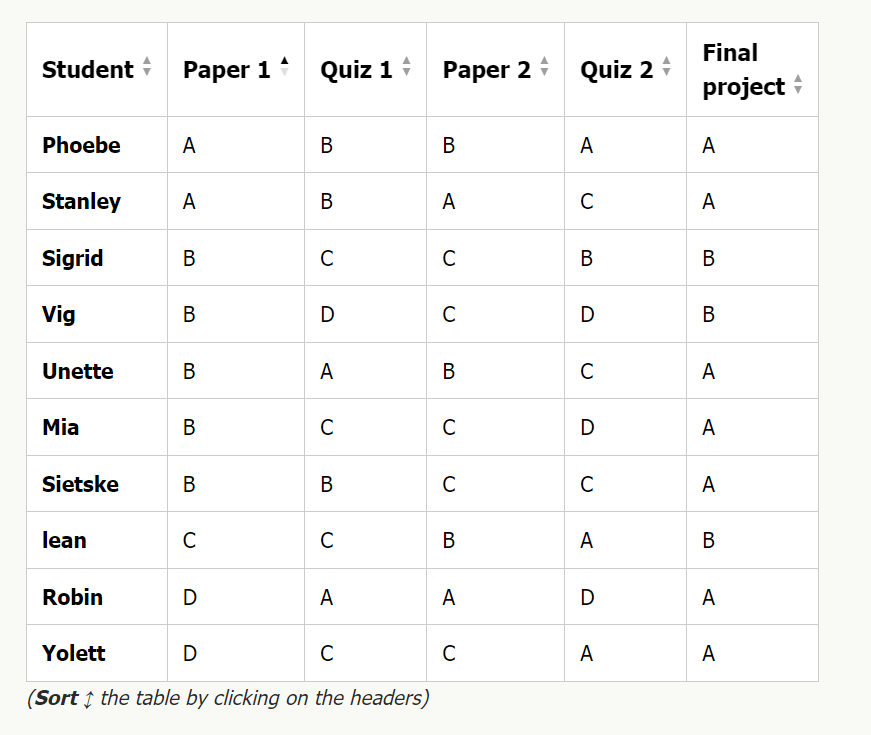Select the Sietske student name

pyautogui.click(x=80, y=484)
